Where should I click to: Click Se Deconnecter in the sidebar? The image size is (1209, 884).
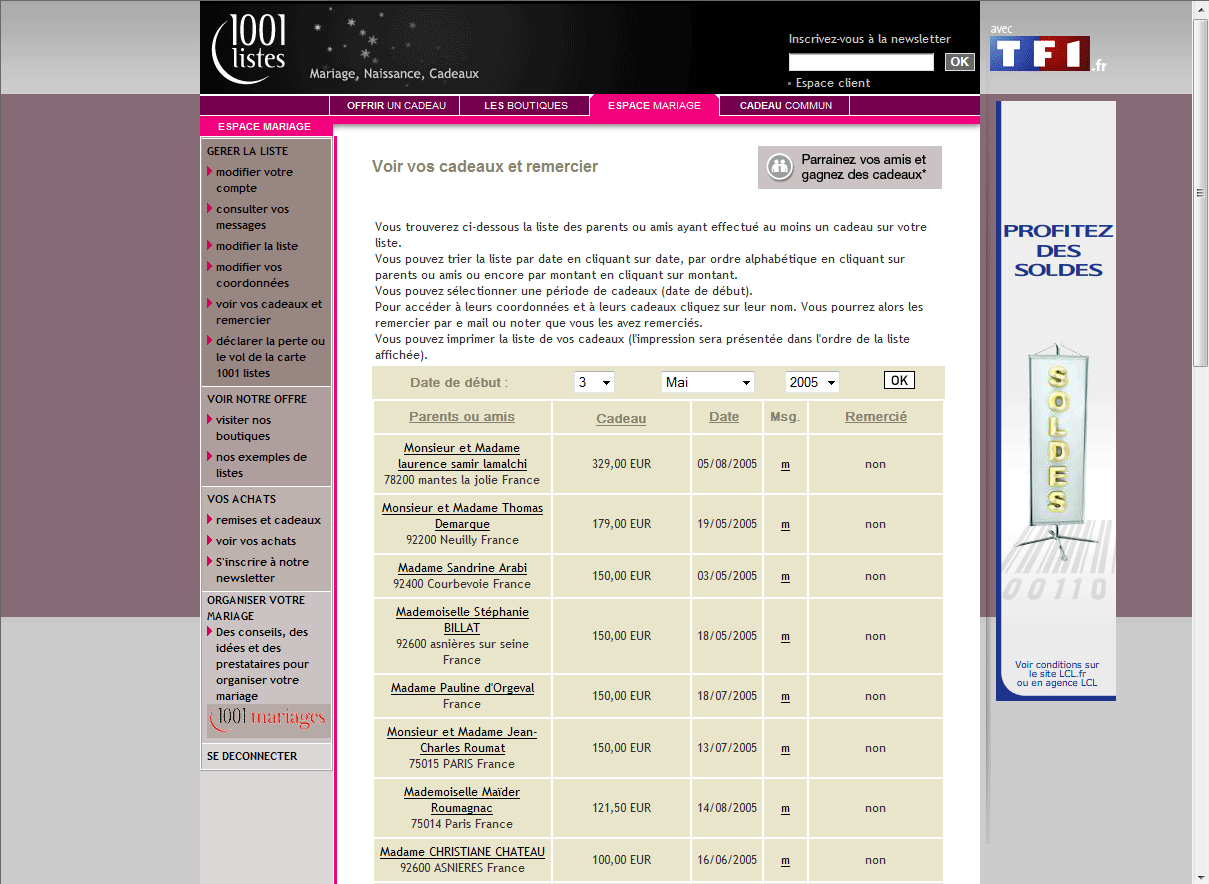(252, 756)
